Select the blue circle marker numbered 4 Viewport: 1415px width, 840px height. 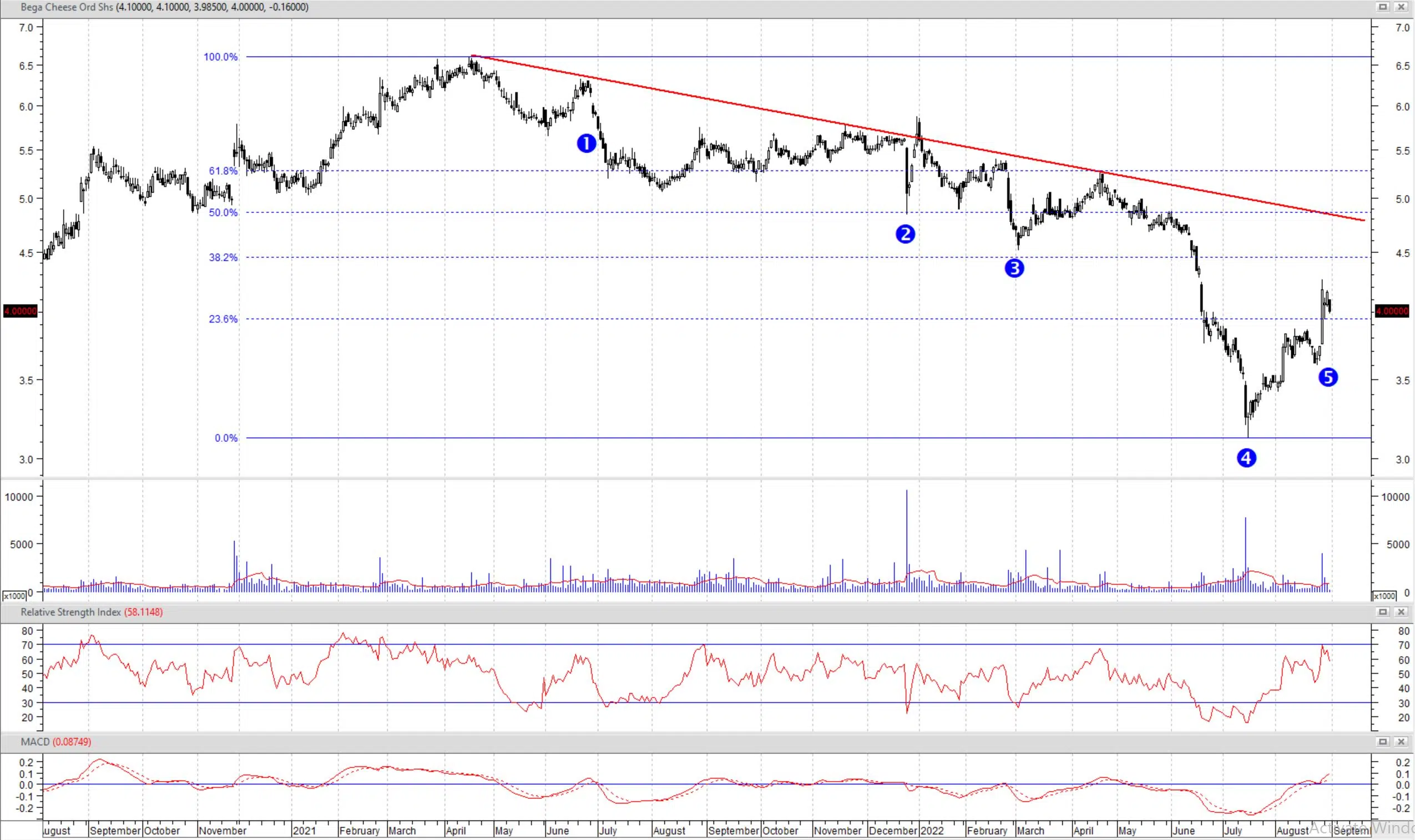(x=1246, y=457)
